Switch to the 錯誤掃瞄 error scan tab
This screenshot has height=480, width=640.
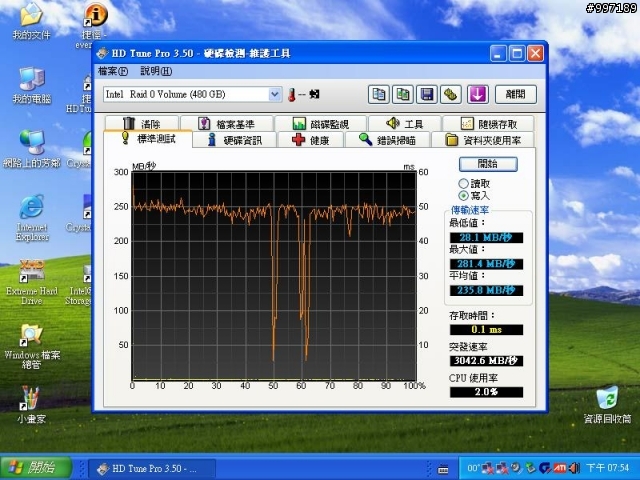click(388, 140)
